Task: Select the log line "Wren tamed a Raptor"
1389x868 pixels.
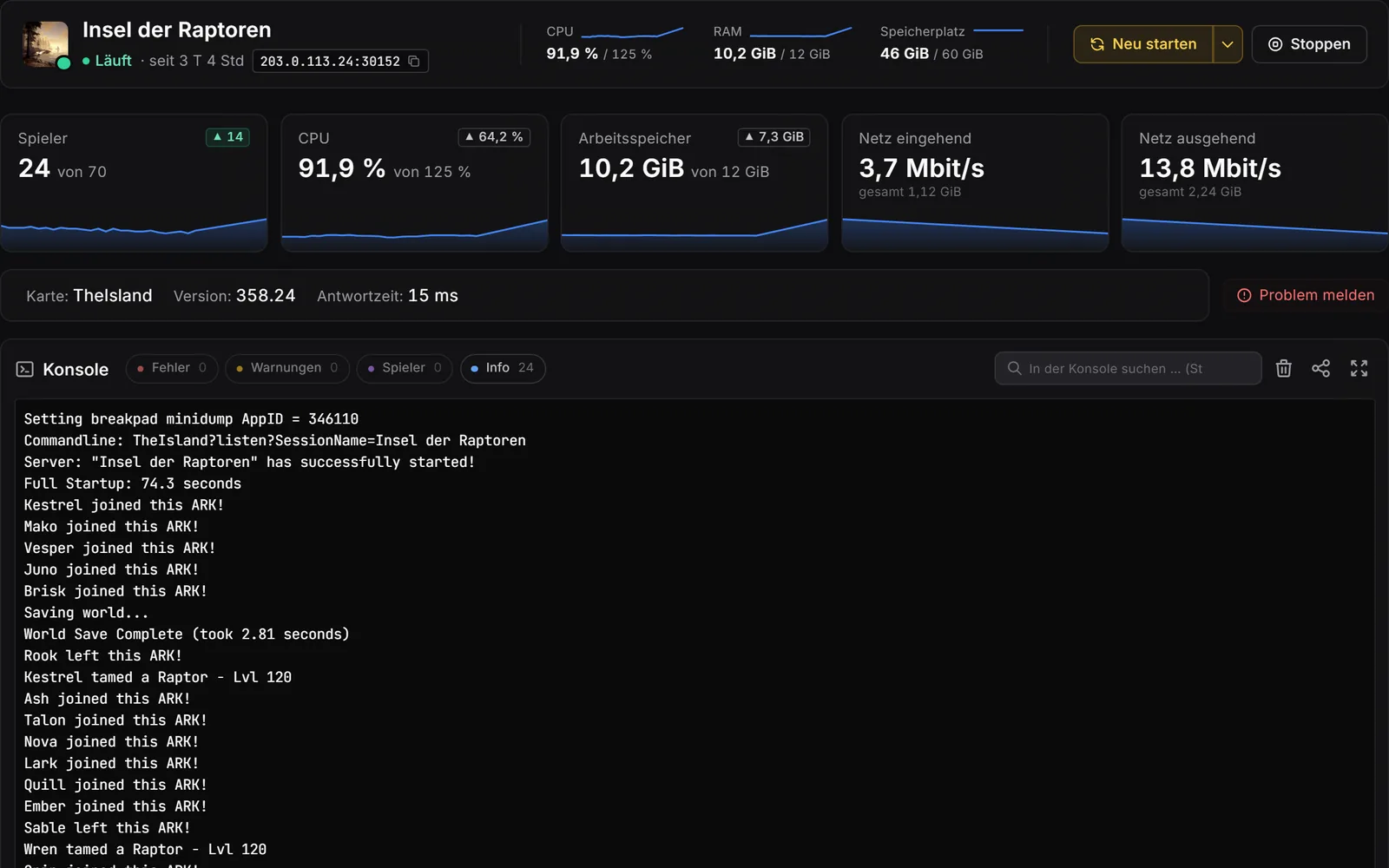Action: (145, 849)
